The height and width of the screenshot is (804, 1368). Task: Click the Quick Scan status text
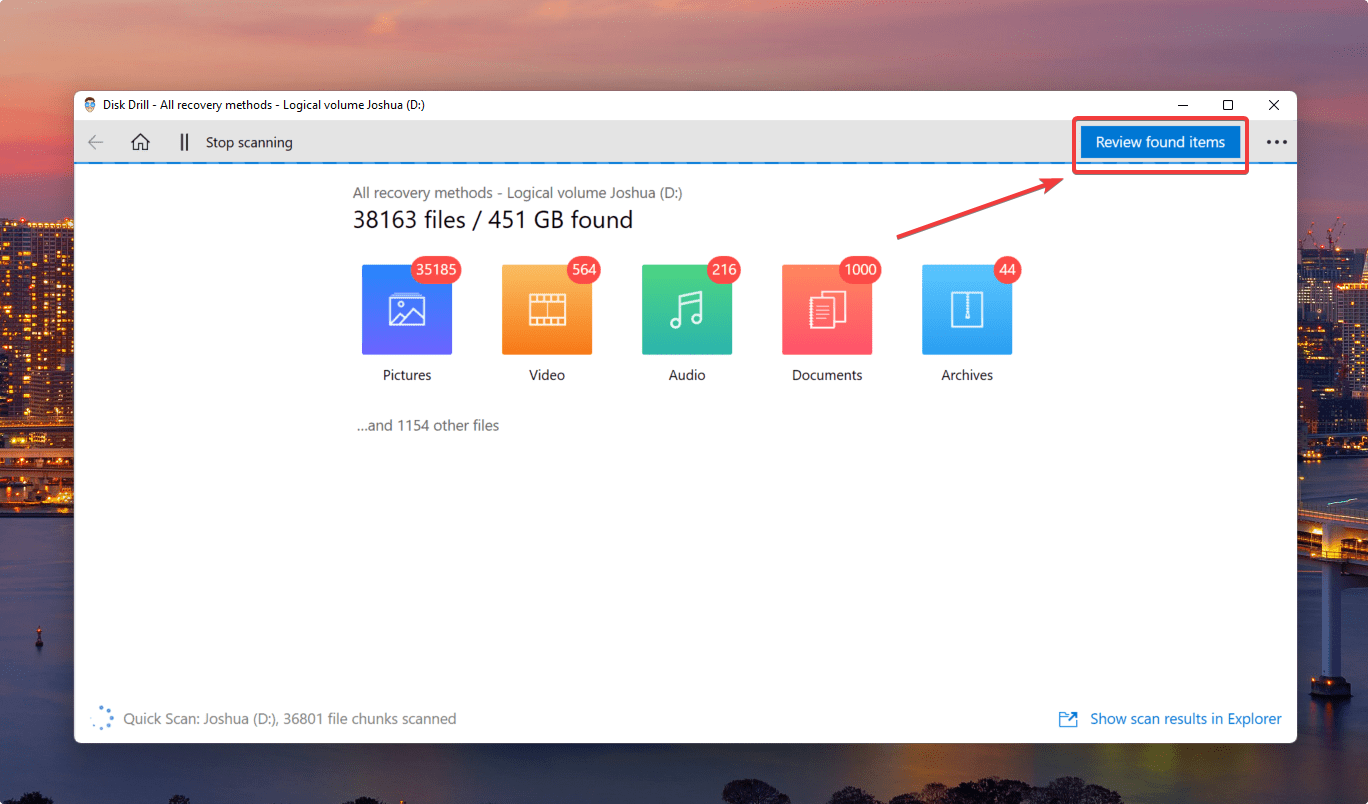pos(290,718)
